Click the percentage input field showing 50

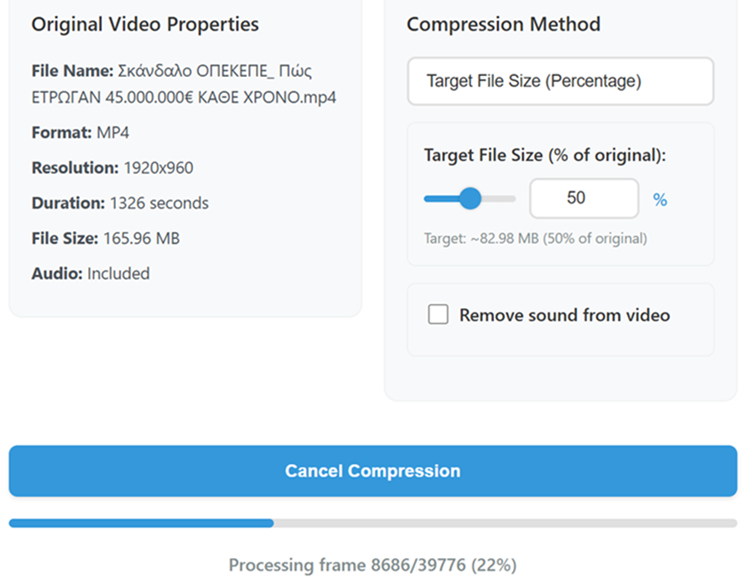pos(583,198)
